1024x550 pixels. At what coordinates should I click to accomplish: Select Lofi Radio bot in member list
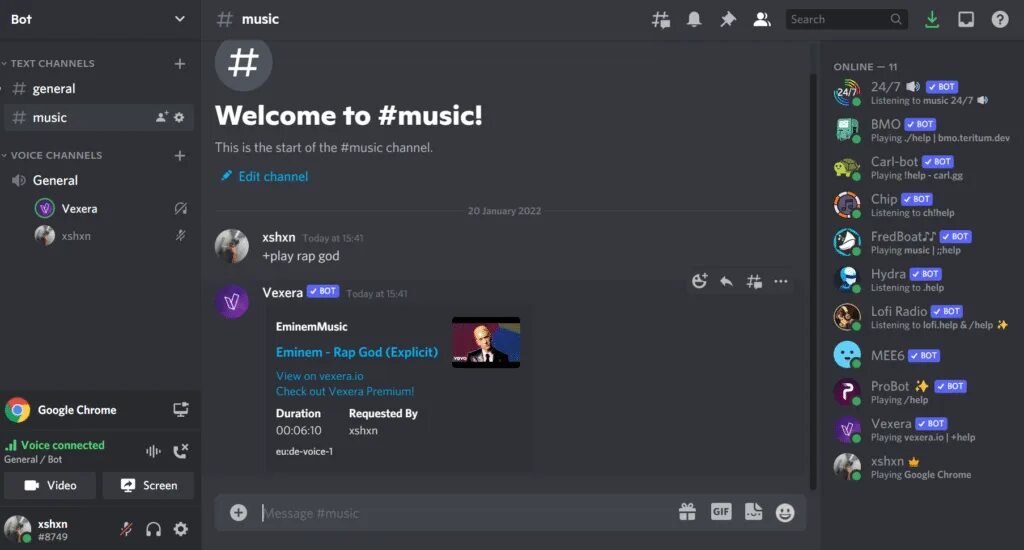922,317
